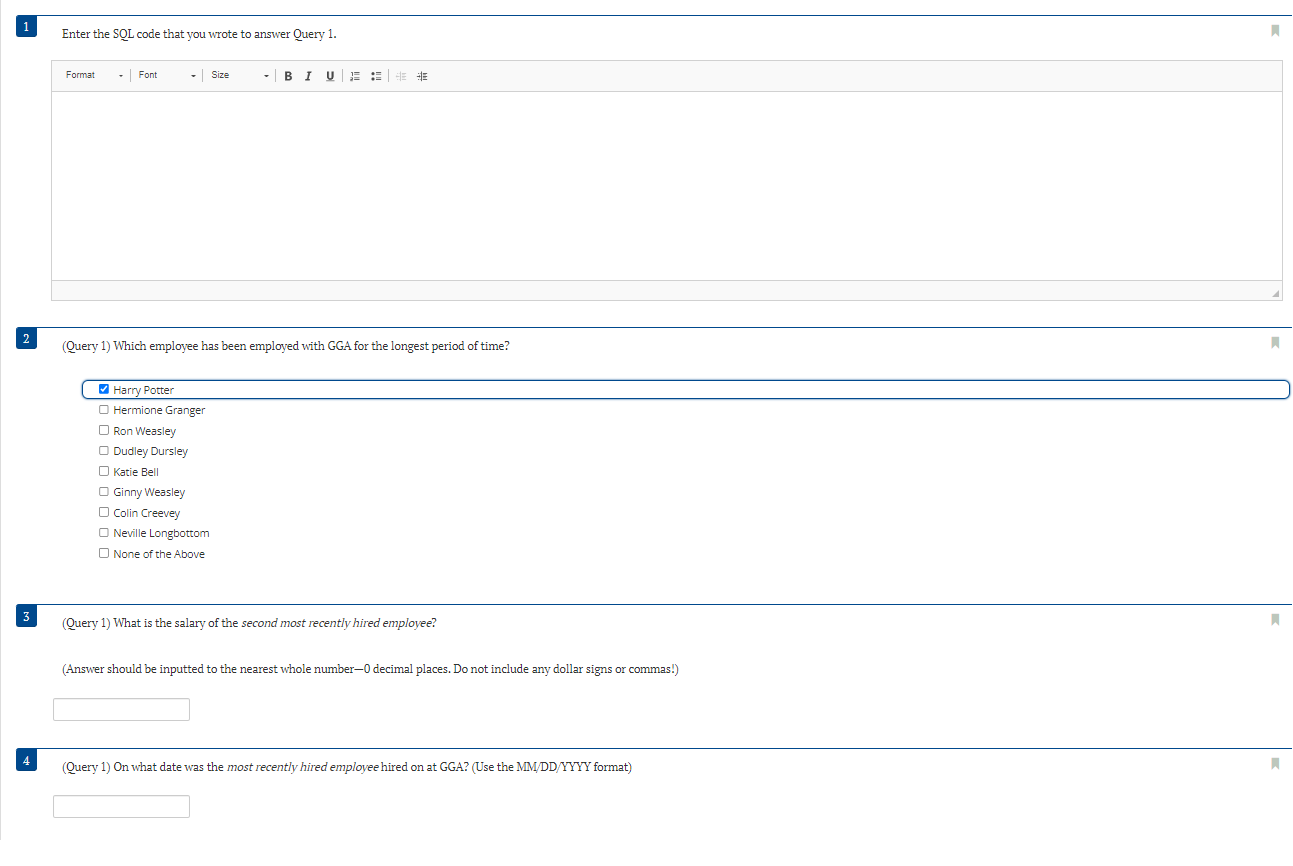This screenshot has height=866, width=1293.
Task: Insert a numbered list
Action: 355,76
